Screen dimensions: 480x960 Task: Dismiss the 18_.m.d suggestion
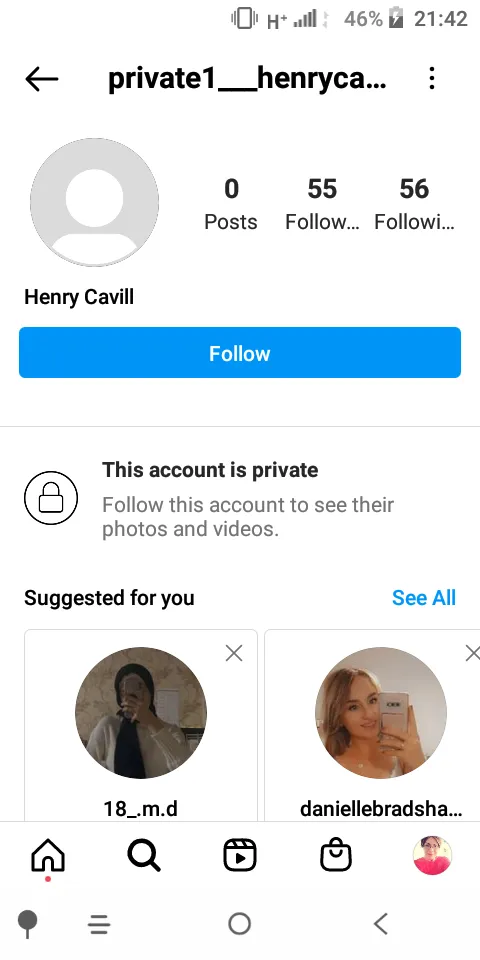[x=234, y=653]
